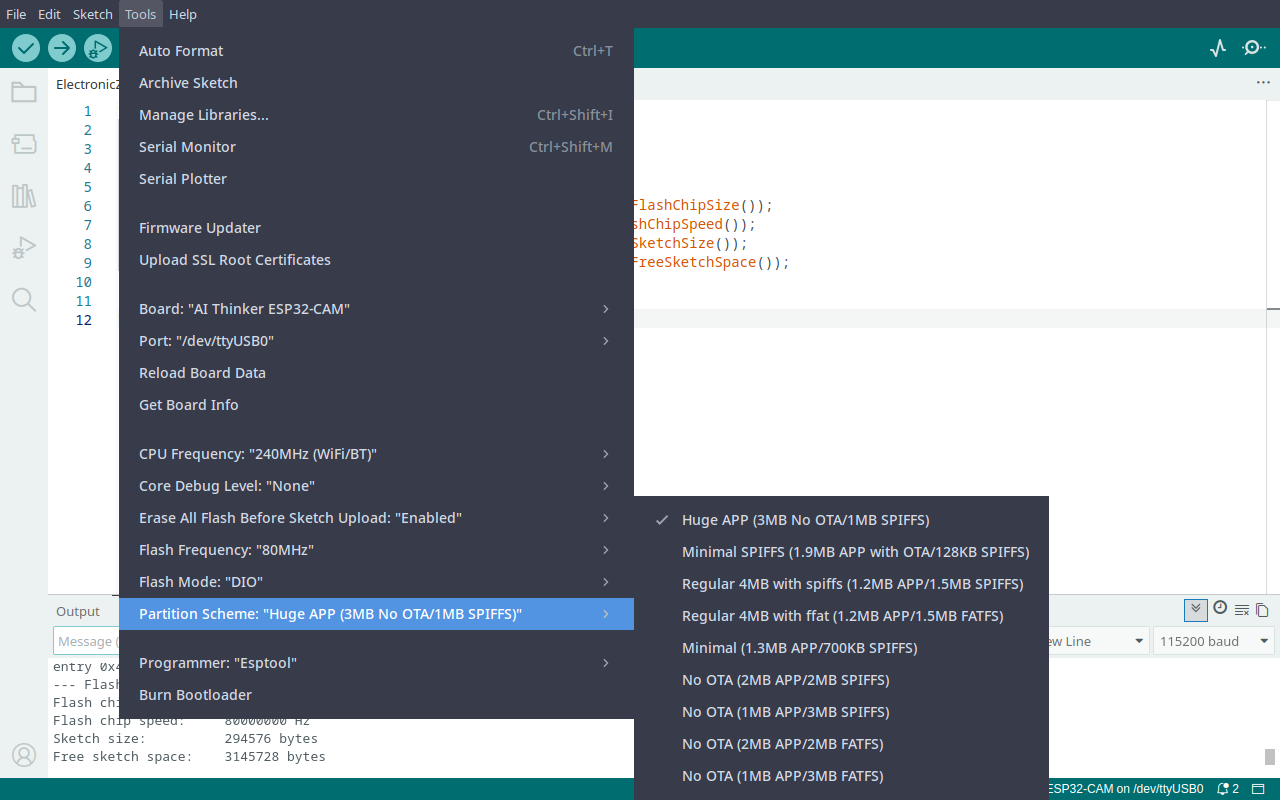Expand the Partition Scheme submenu entry
The height and width of the screenshot is (800, 1280).
tap(376, 614)
